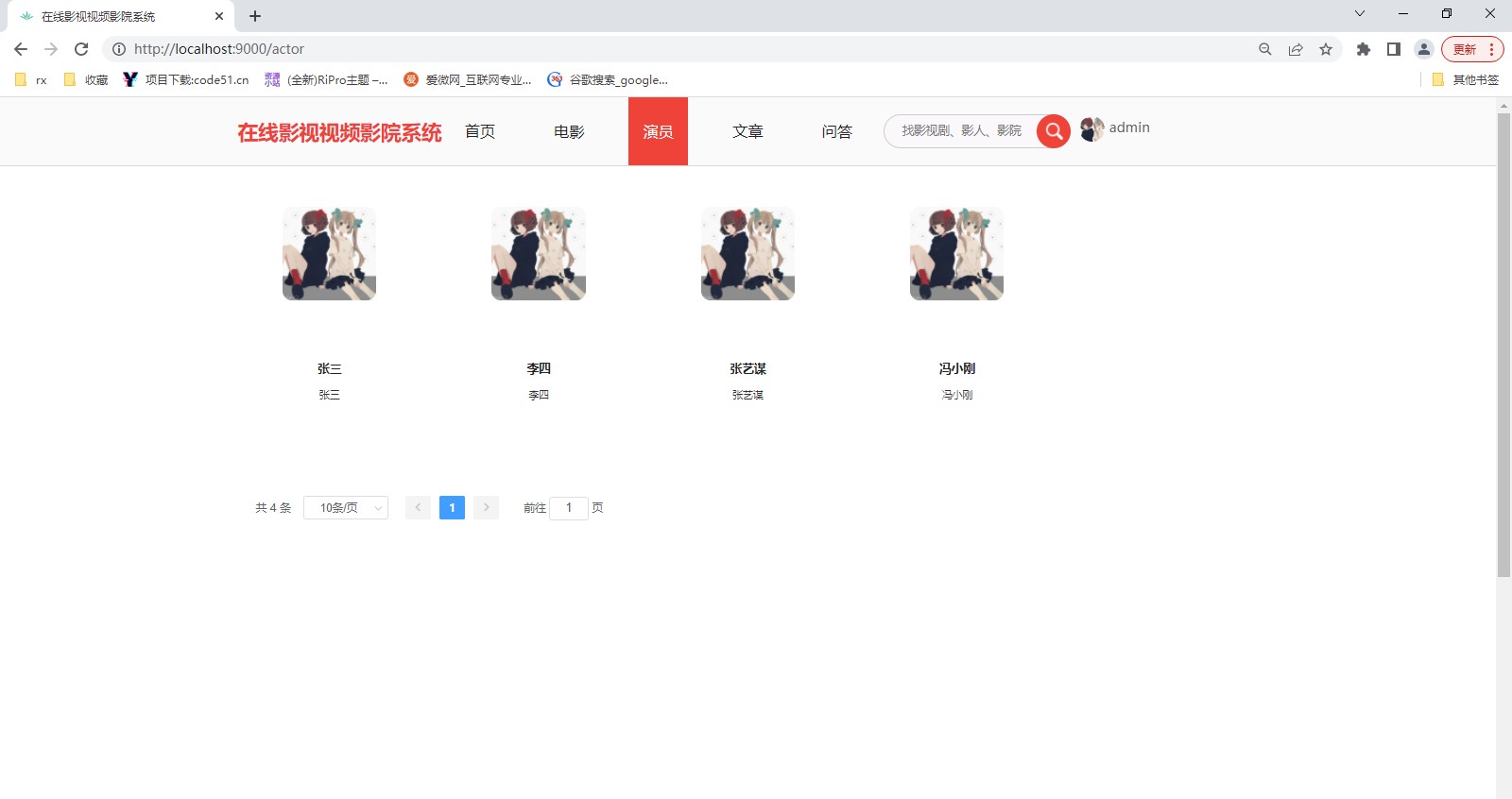Viewport: 1512px width, 799px height.
Task: Click the vertical page scrollbar
Action: point(1503,346)
